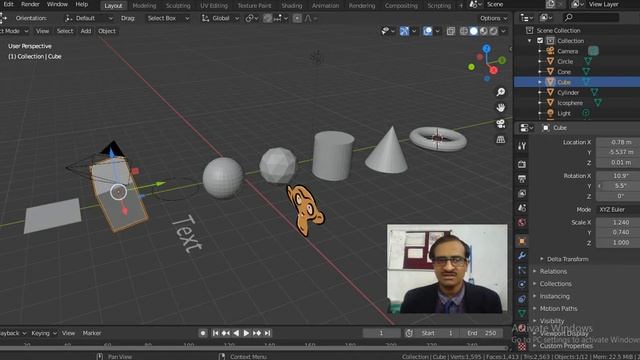Toggle auto keying record button
Image resolution: width=640 pixels, height=360 pixels.
[203, 333]
